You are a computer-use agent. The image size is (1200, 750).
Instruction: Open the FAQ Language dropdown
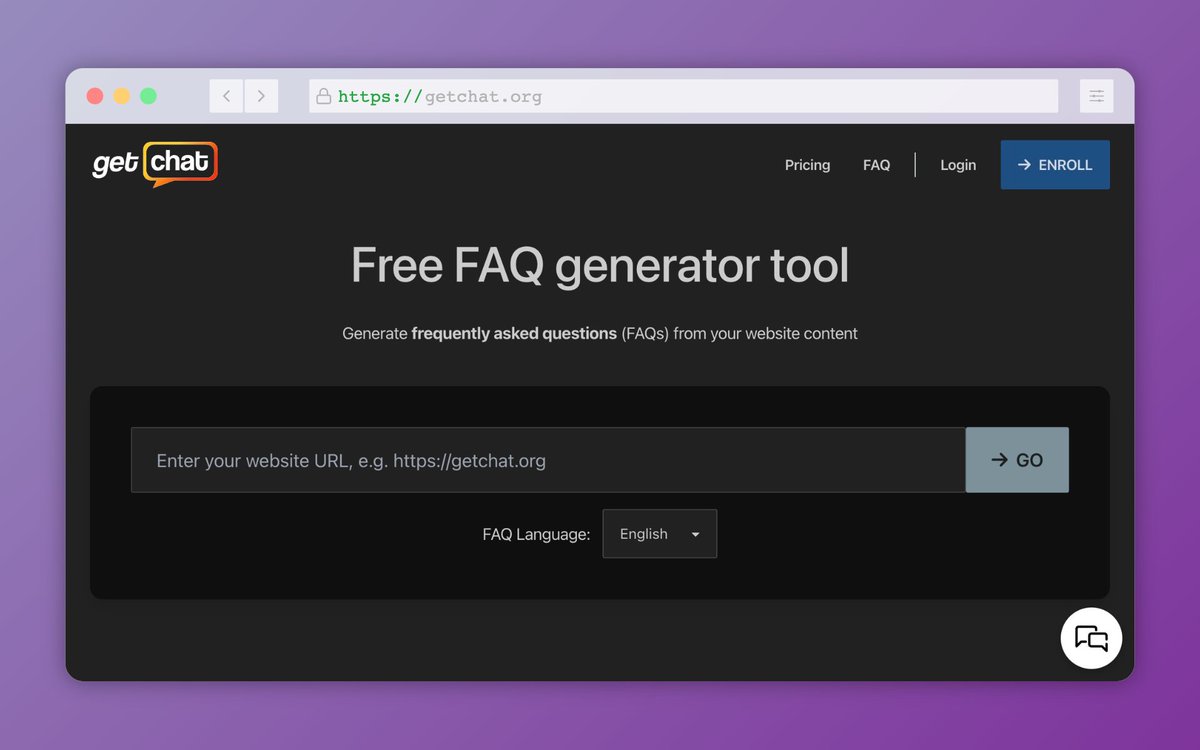pos(659,534)
